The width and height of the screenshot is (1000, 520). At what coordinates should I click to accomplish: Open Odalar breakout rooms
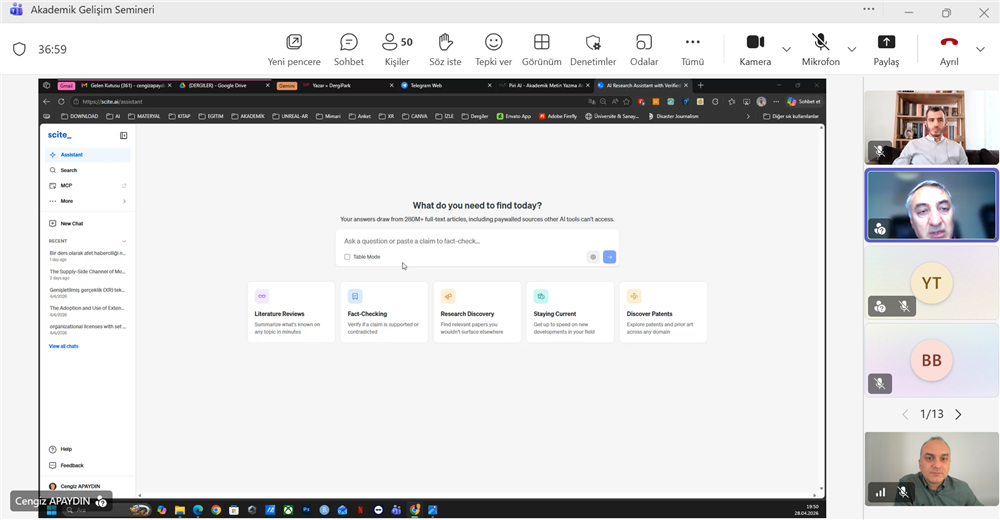pyautogui.click(x=644, y=48)
